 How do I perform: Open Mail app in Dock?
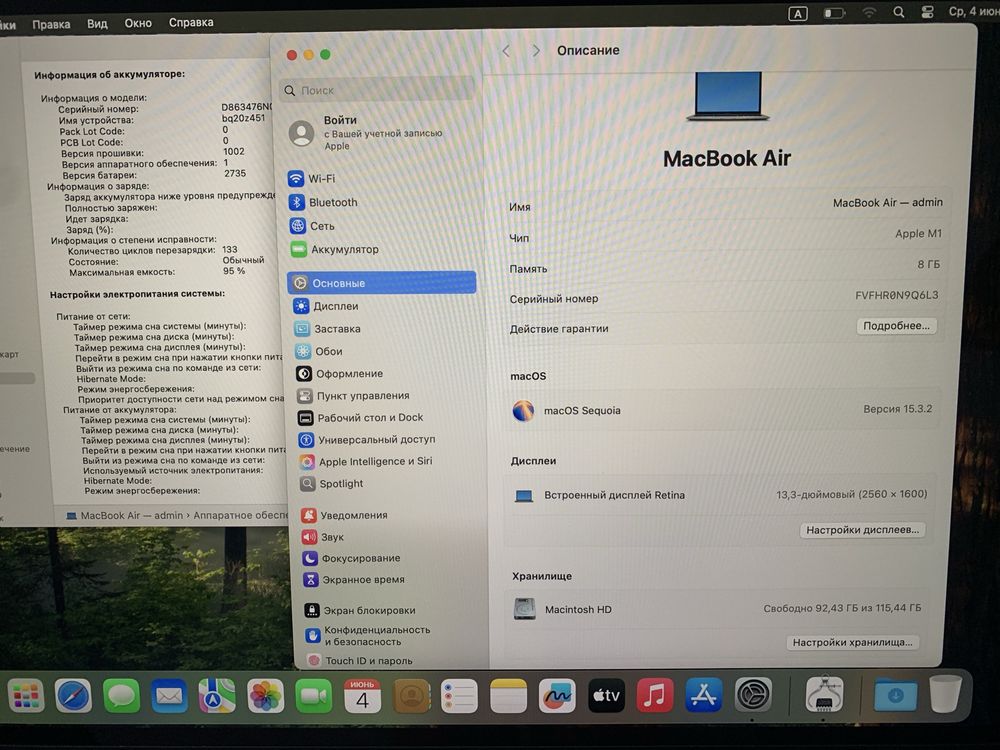[x=169, y=695]
